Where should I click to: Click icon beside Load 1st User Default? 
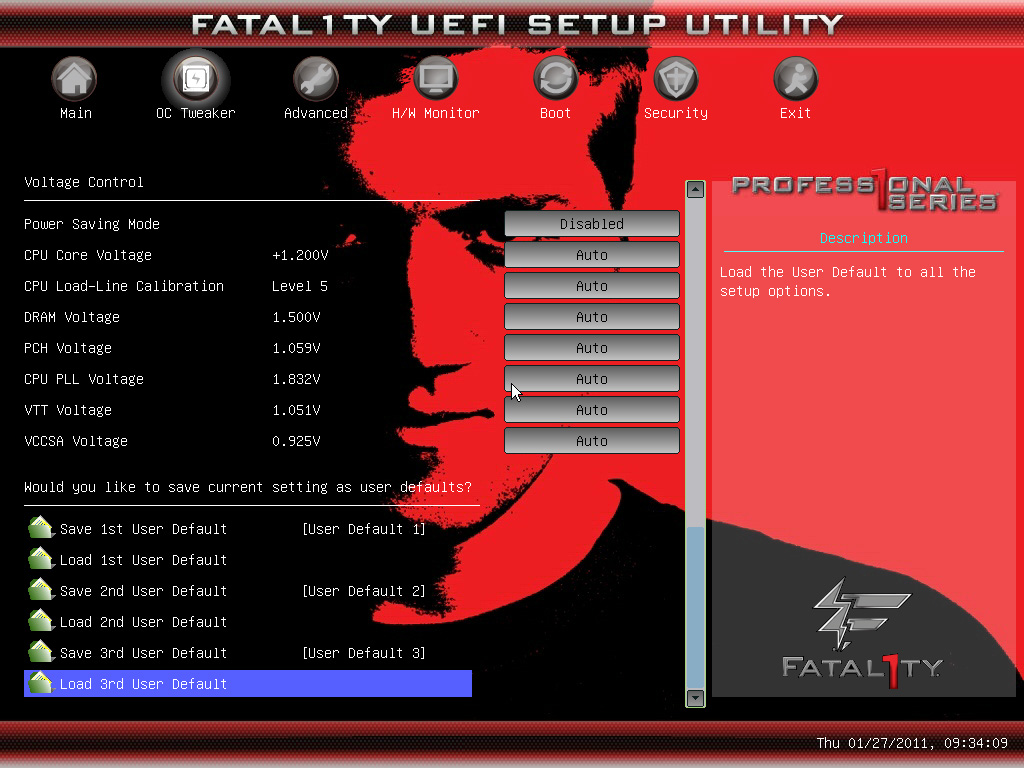tap(40, 559)
